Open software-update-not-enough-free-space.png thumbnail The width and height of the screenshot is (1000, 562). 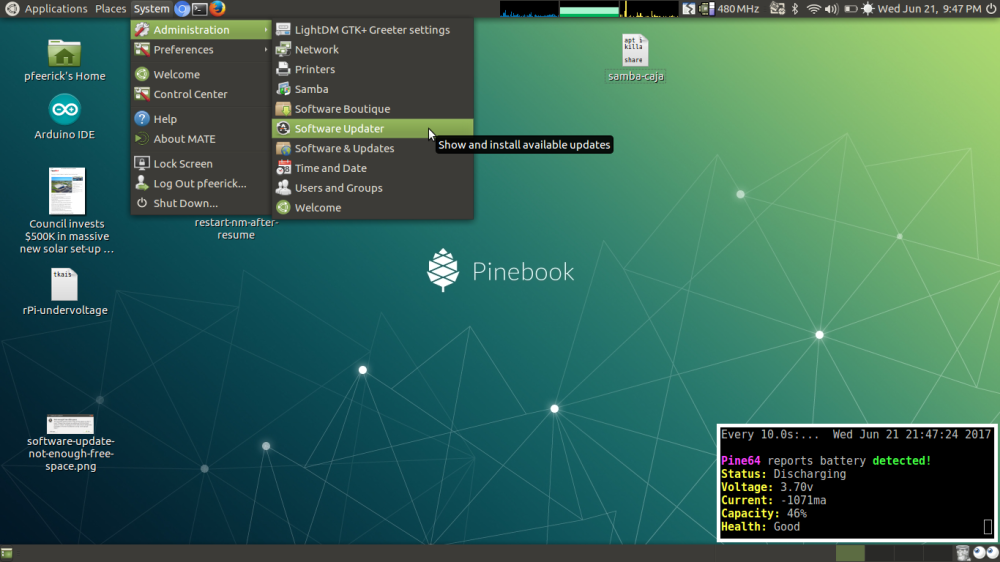[70, 424]
